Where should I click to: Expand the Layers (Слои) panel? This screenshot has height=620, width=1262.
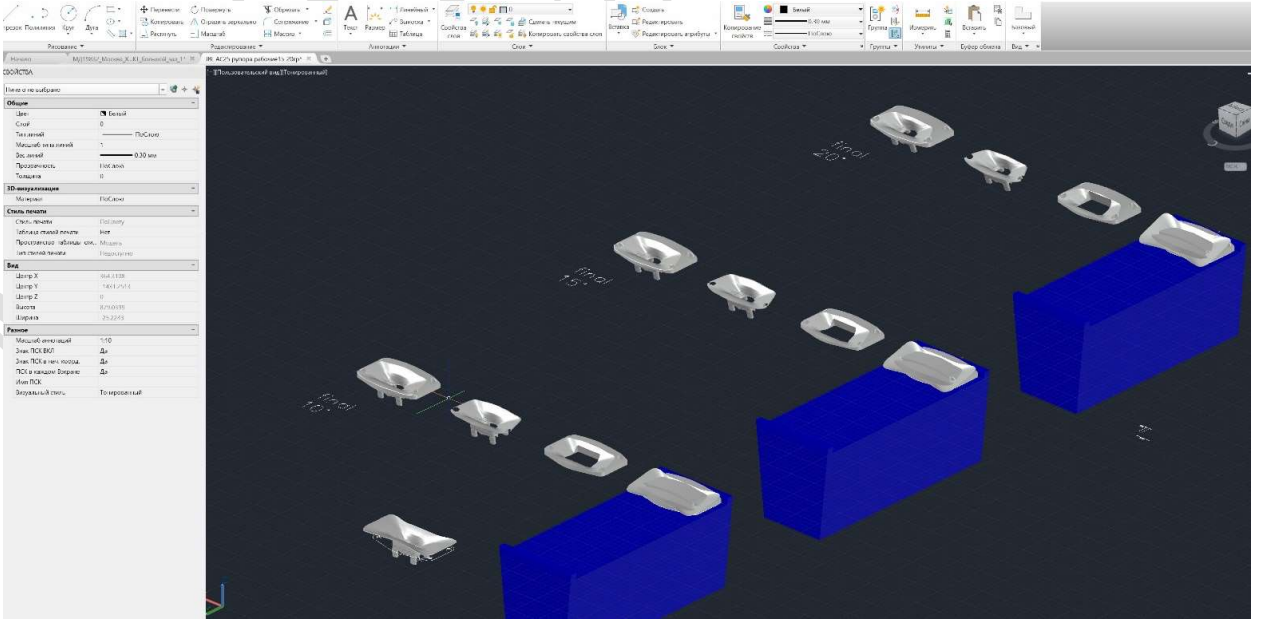click(x=521, y=46)
